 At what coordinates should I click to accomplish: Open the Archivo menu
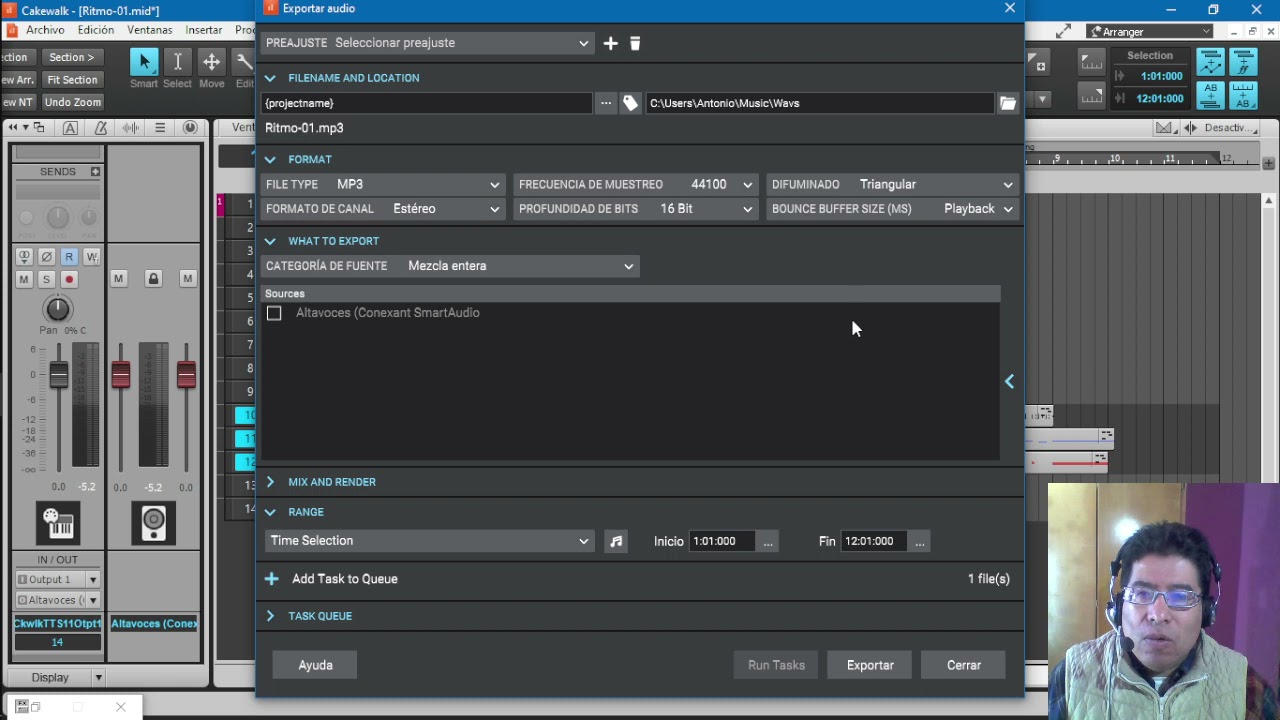[45, 30]
